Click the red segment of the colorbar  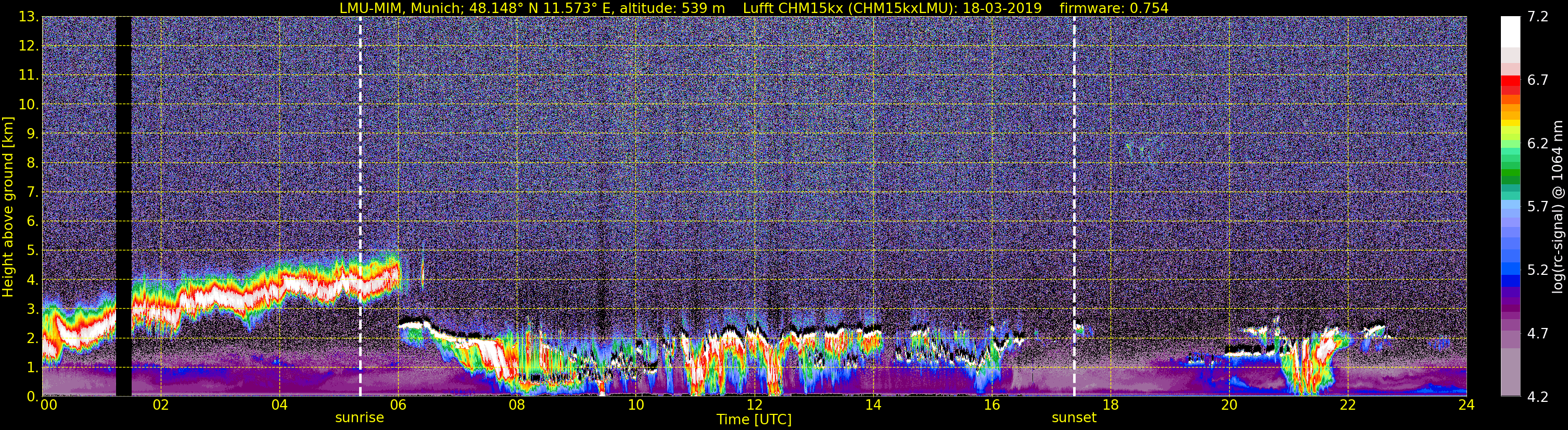1510,80
